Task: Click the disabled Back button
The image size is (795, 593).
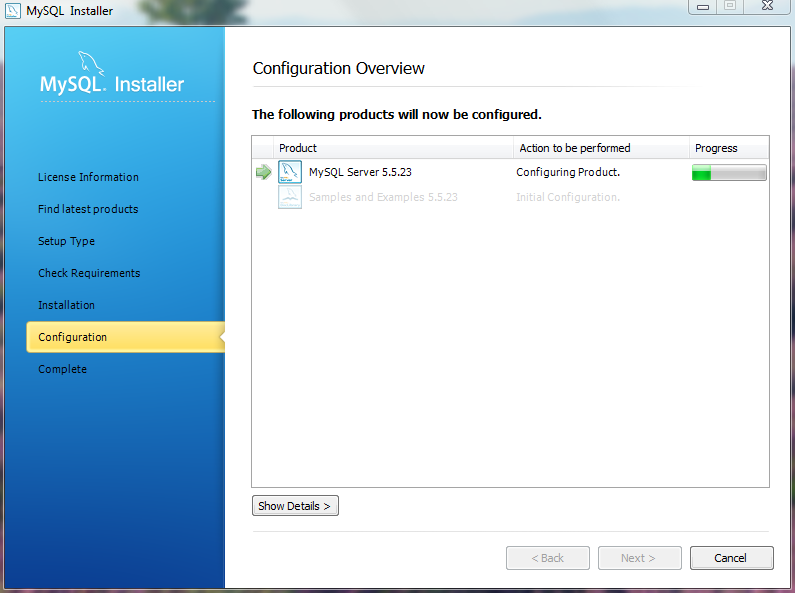Action: 548,558
